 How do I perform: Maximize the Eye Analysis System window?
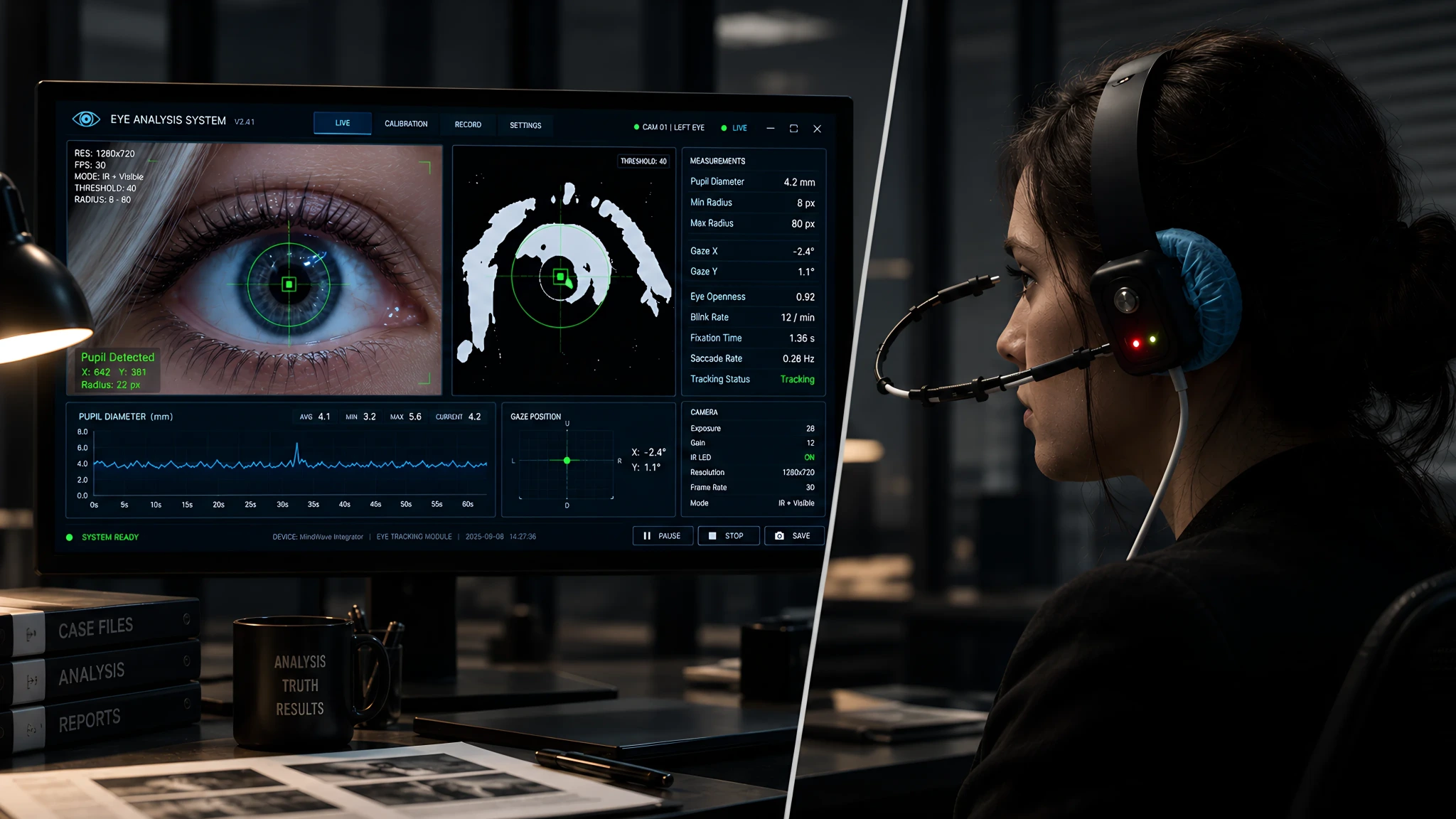(x=794, y=129)
